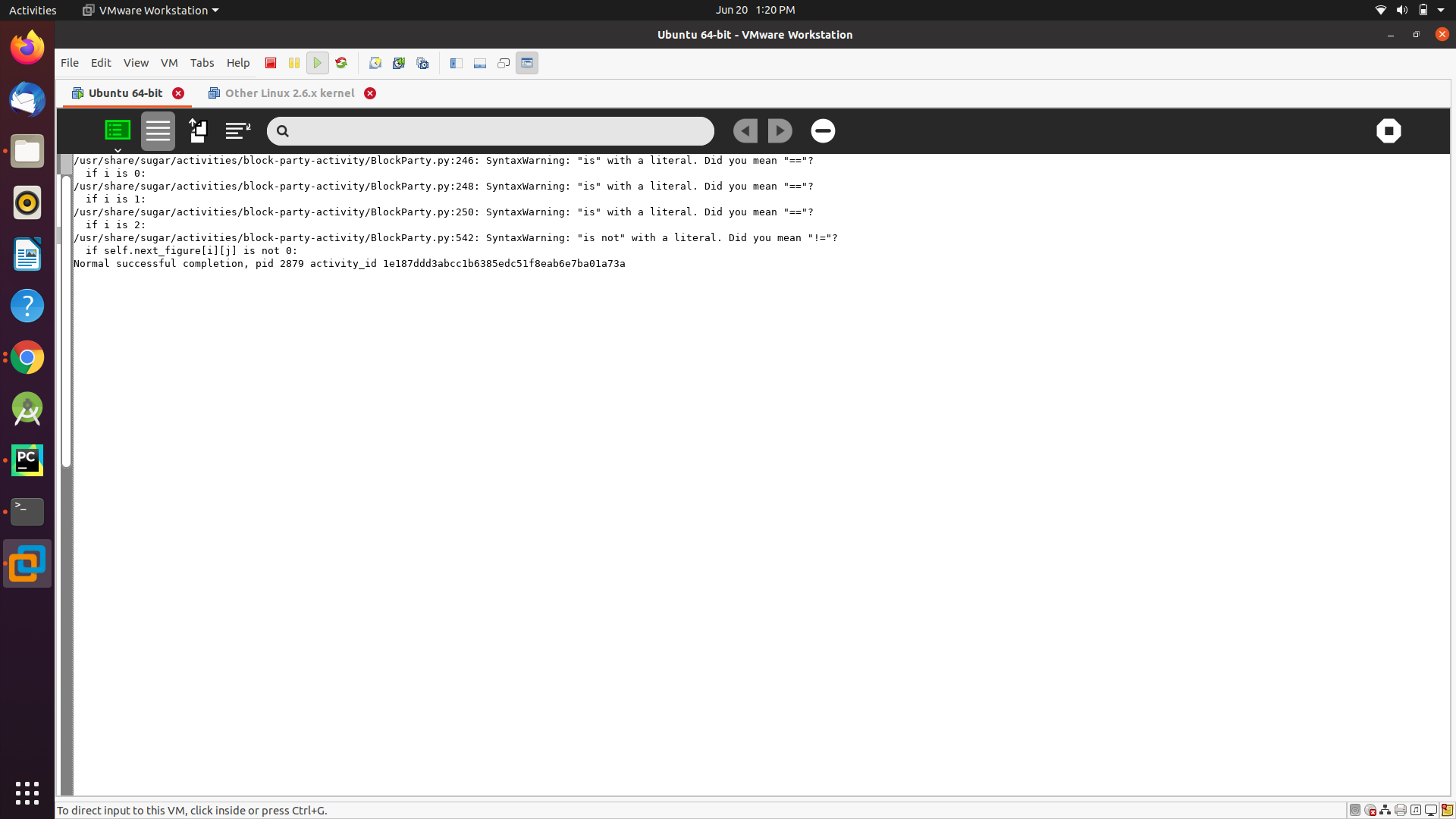Click the sound device icon in the status bar

[x=1417, y=810]
